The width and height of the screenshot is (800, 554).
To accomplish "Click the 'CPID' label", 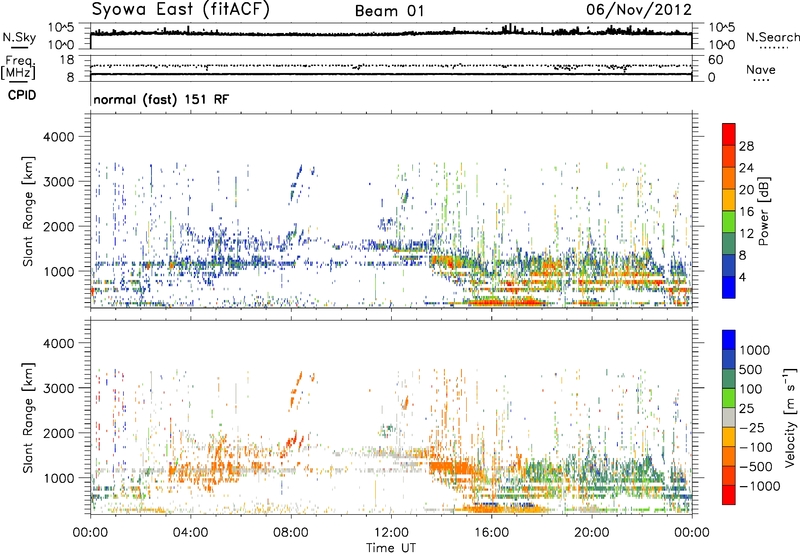I will coord(22,95).
